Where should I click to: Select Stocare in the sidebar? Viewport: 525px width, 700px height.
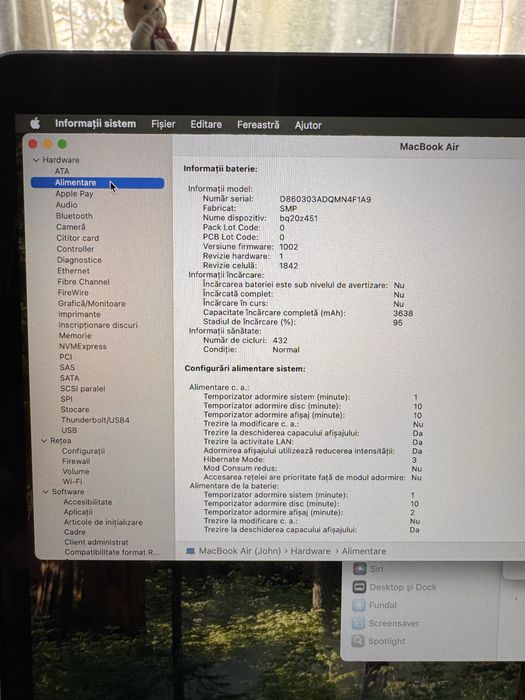click(x=75, y=409)
